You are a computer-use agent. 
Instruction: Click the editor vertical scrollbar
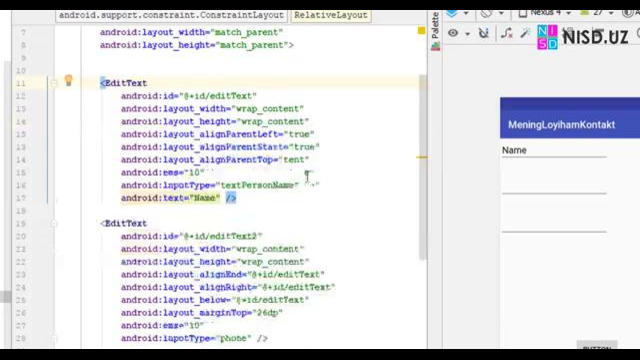[x=423, y=167]
